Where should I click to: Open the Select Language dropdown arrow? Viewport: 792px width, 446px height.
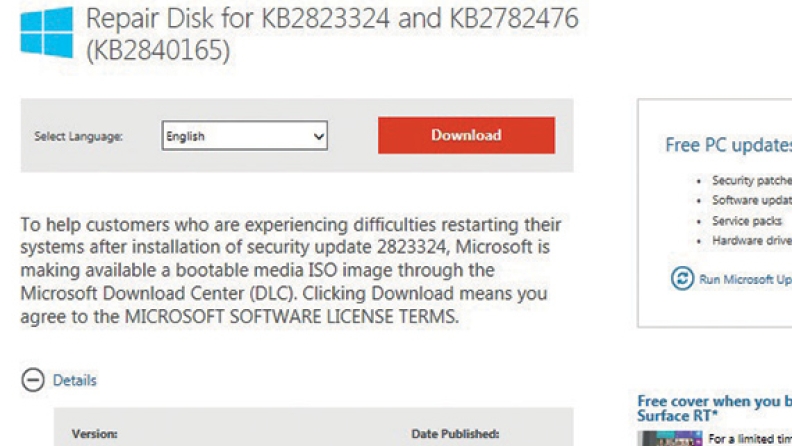click(318, 136)
